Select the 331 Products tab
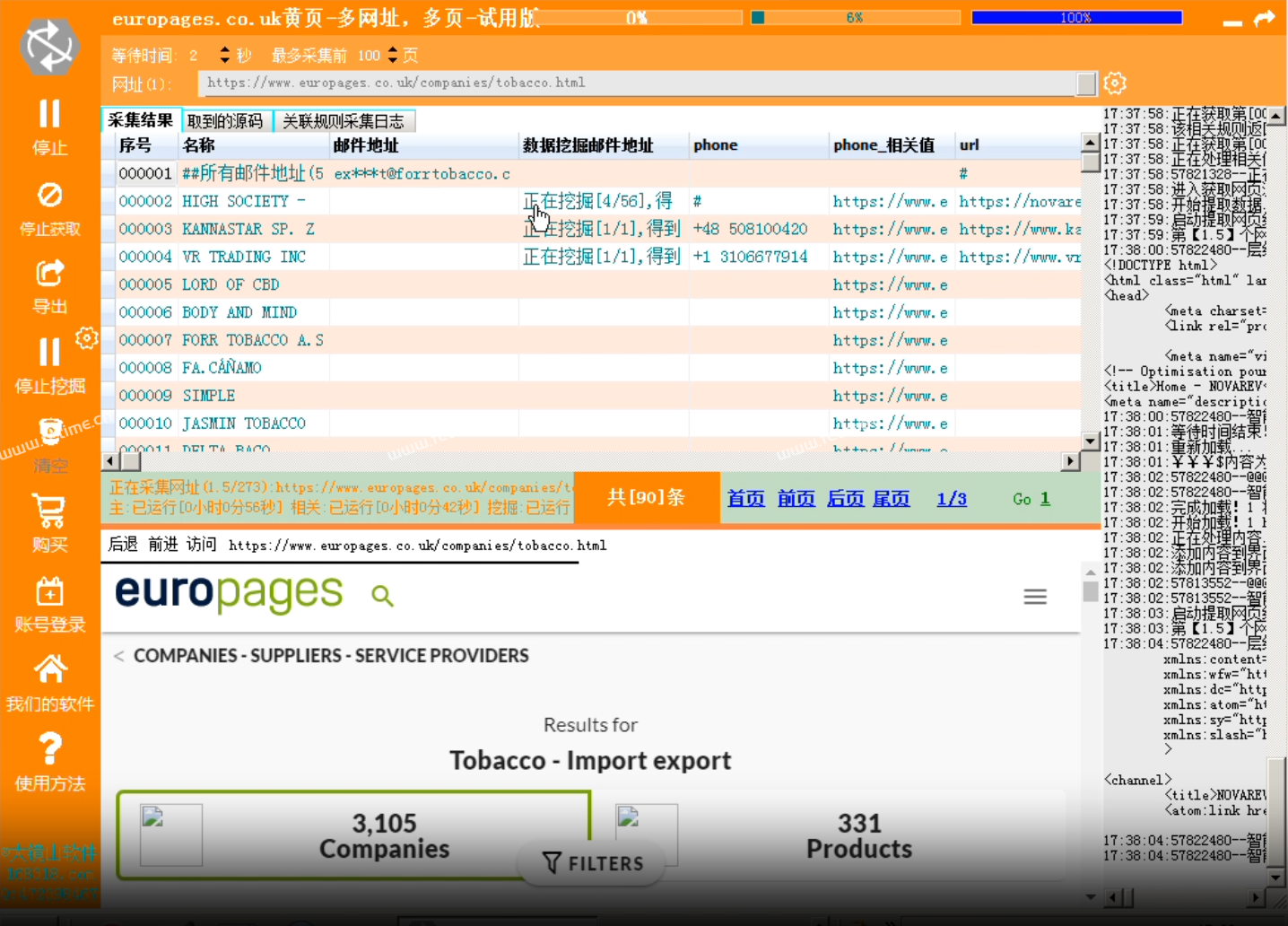 (x=830, y=835)
